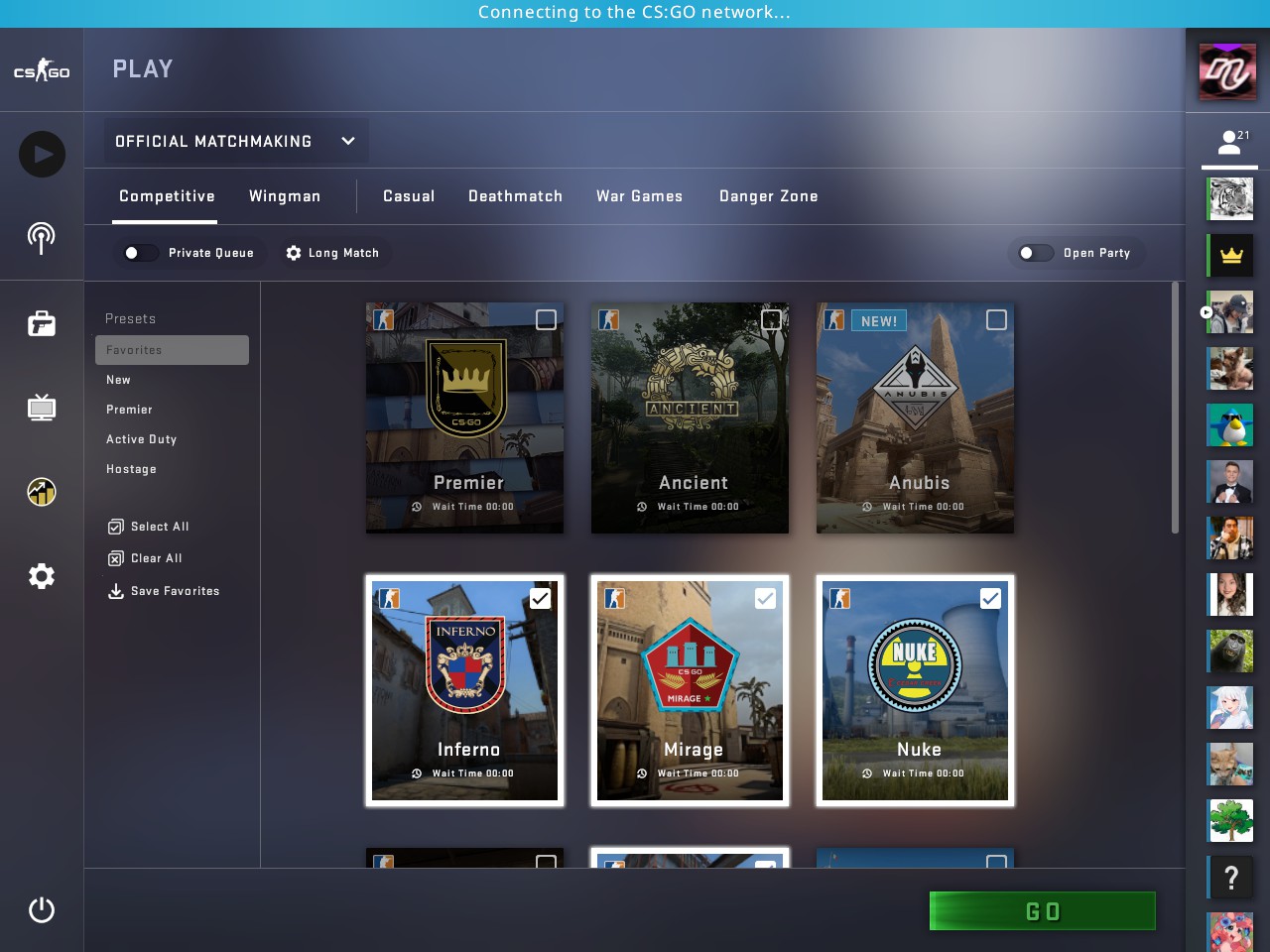Viewport: 1270px width, 952px height.
Task: Uncheck the Inferno map checkbox
Action: pos(540,598)
